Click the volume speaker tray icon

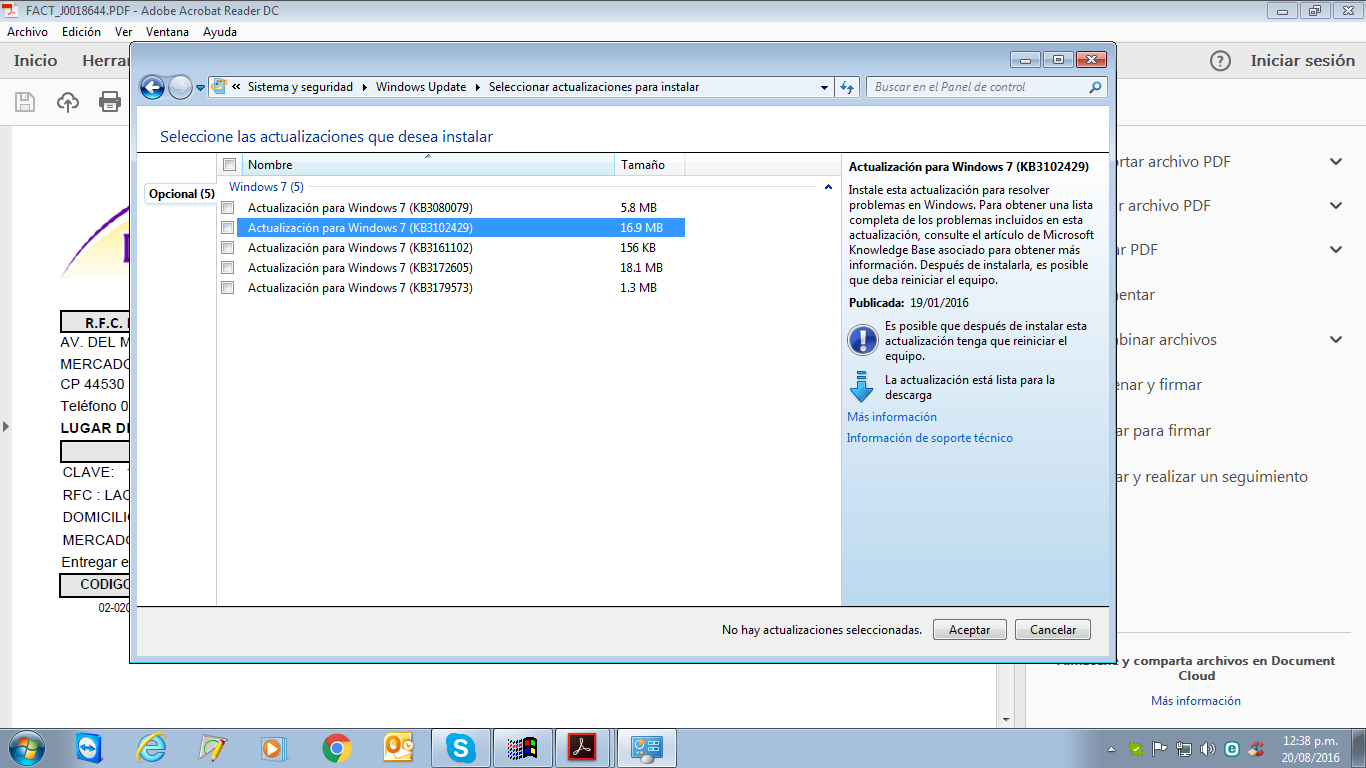pos(1208,748)
